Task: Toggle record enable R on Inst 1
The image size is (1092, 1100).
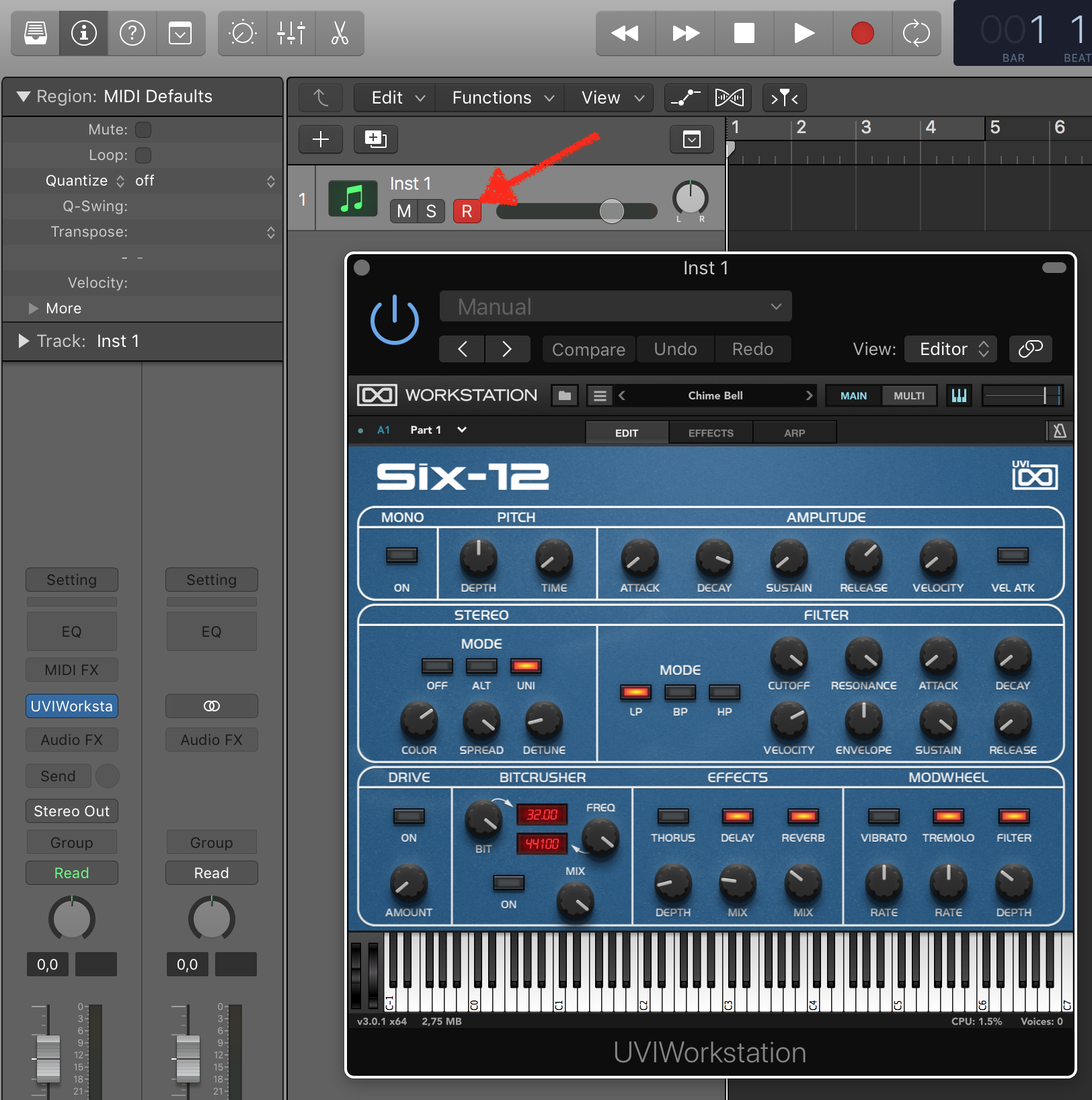Action: (x=467, y=211)
